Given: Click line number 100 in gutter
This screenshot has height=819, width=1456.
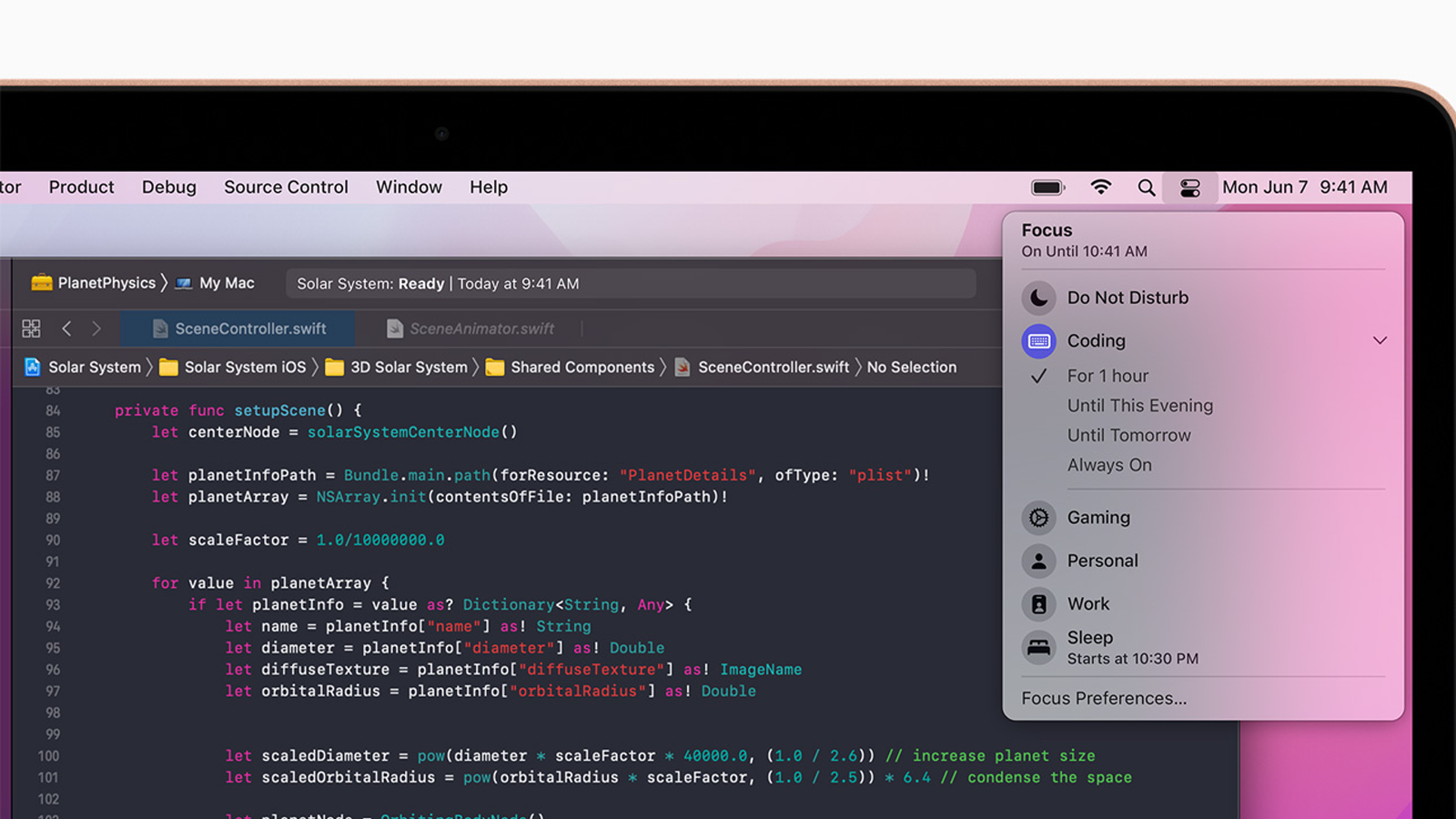Looking at the screenshot, I should point(48,756).
